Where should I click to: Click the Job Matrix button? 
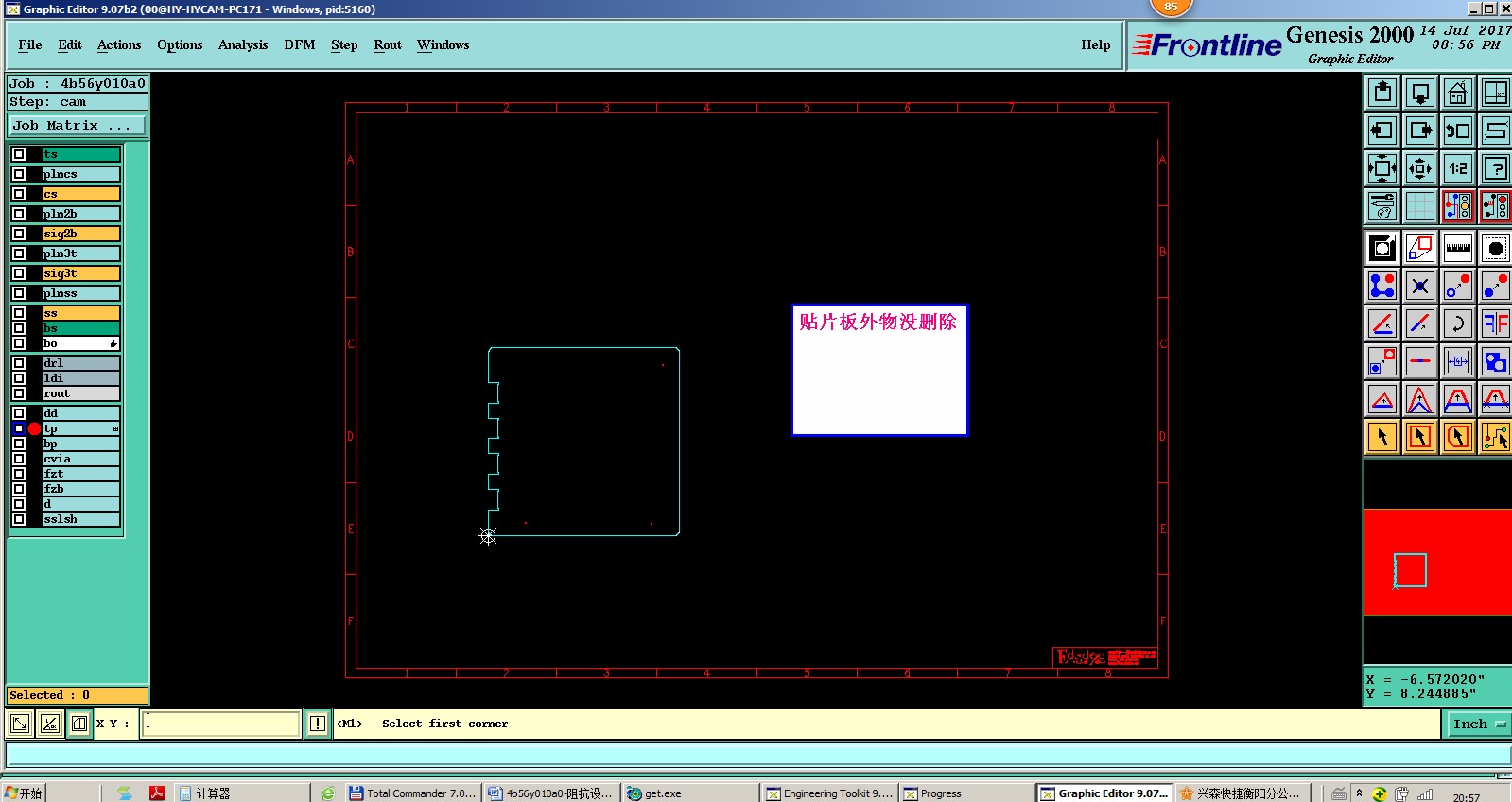78,126
